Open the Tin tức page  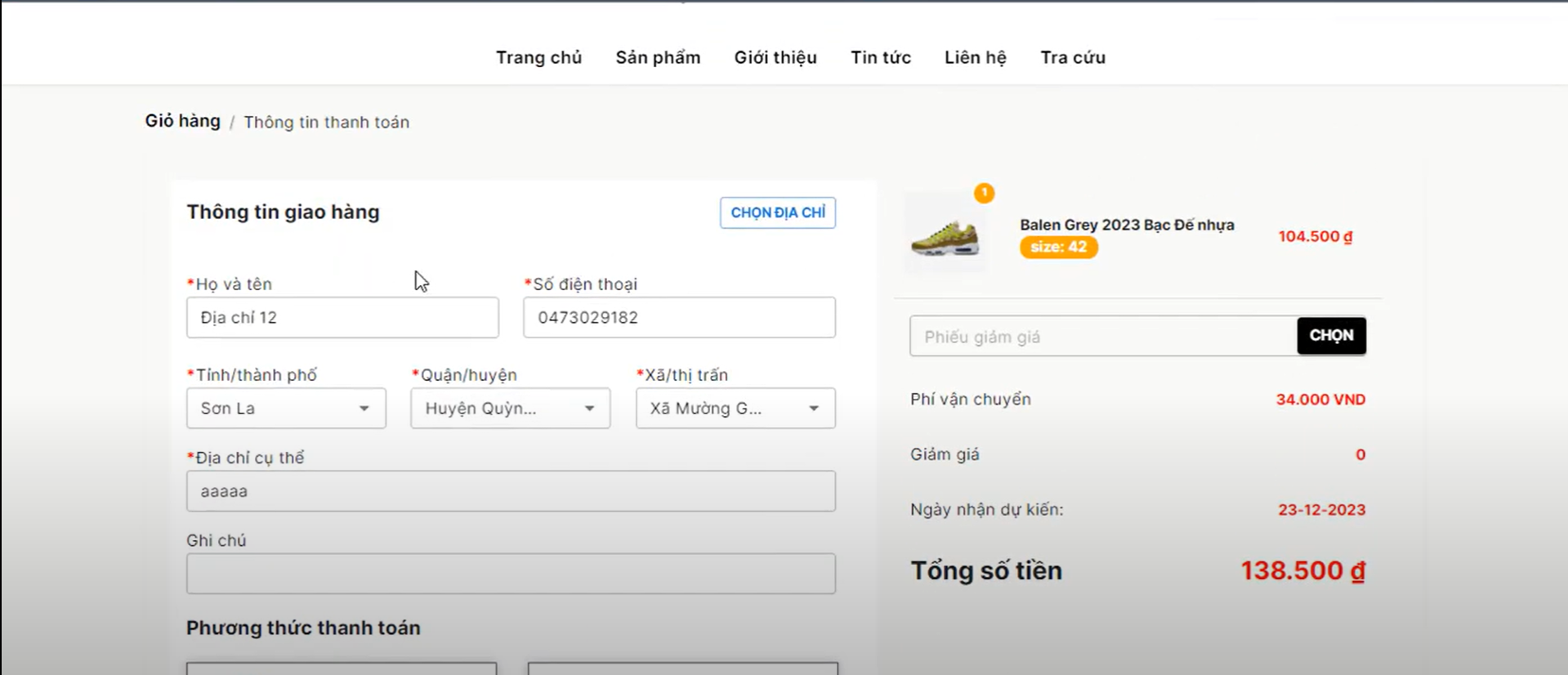[881, 57]
